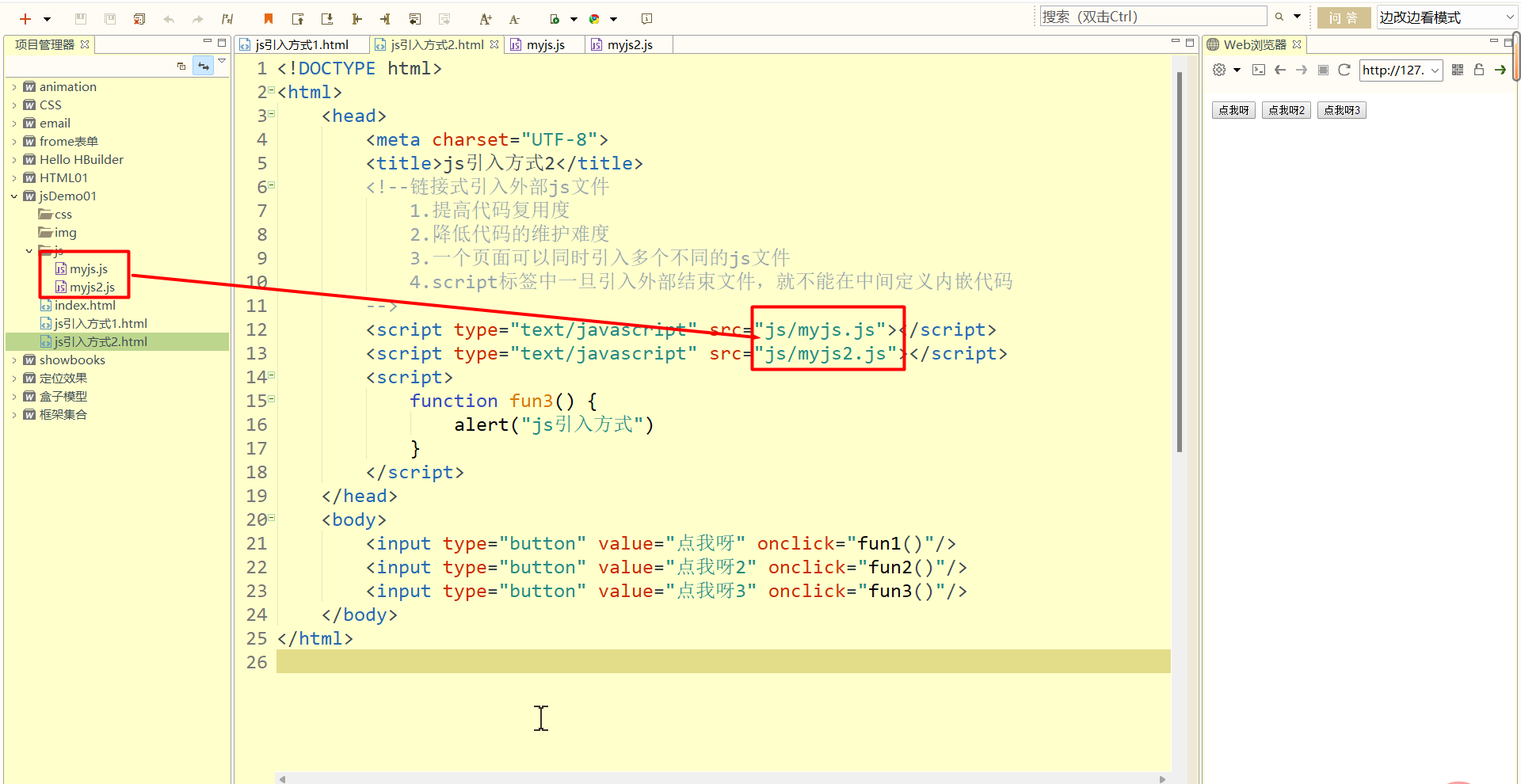Minimize the project manager panel
The height and width of the screenshot is (784, 1521).
tap(208, 42)
